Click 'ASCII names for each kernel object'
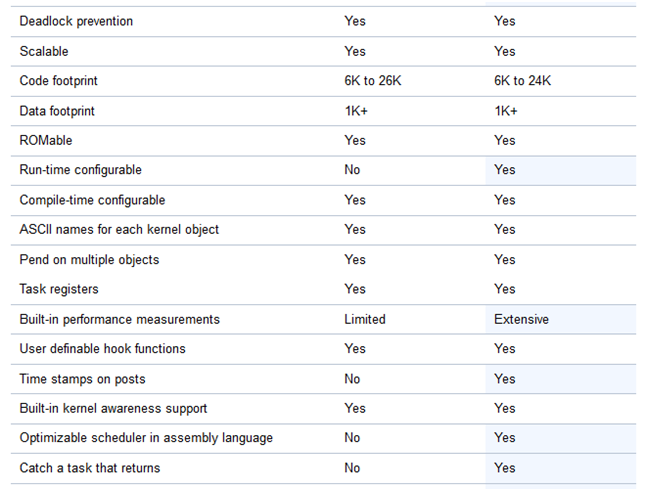This screenshot has width=647, height=491. coord(119,229)
